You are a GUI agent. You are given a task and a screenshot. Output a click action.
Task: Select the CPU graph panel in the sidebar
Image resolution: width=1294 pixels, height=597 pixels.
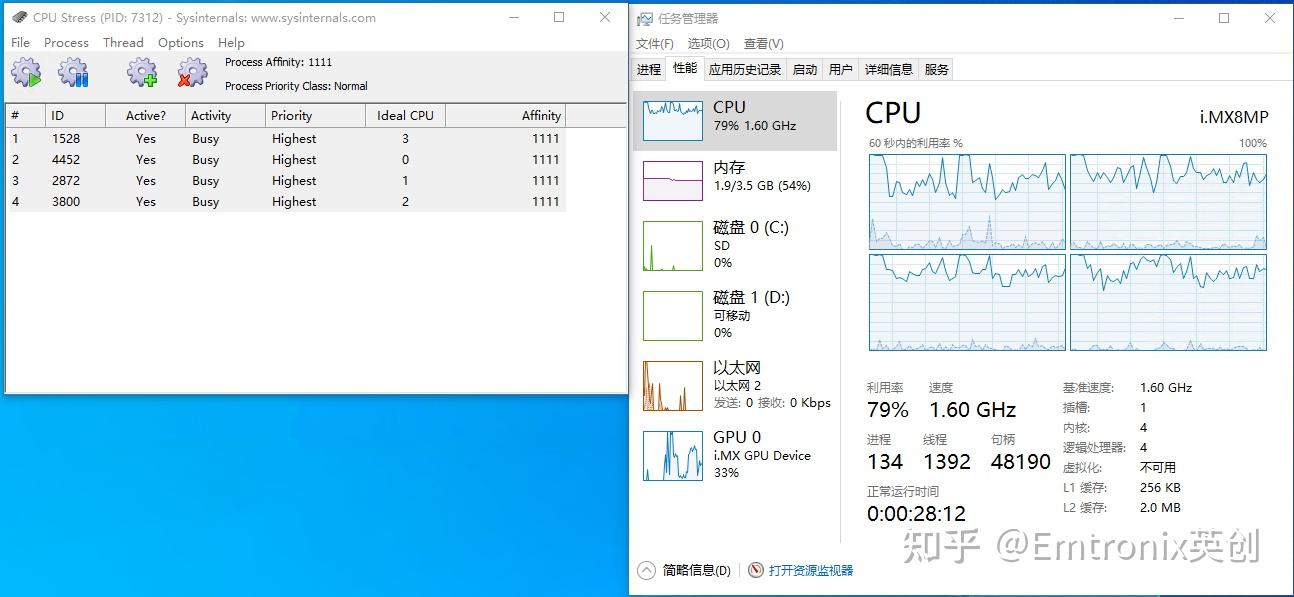(735, 117)
